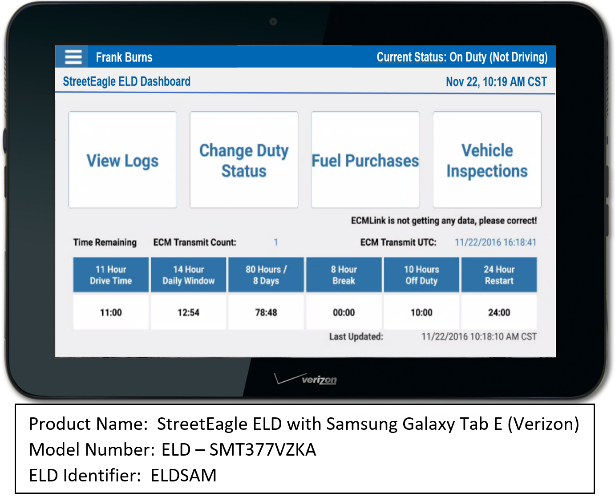
Task: Tap the Change Duty Status tile
Action: [x=243, y=161]
